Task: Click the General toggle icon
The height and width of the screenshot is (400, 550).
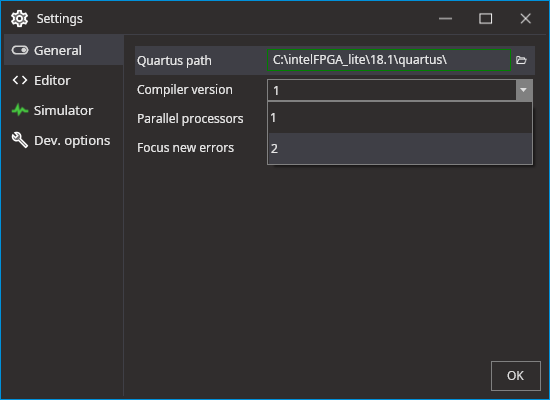Action: click(x=20, y=50)
